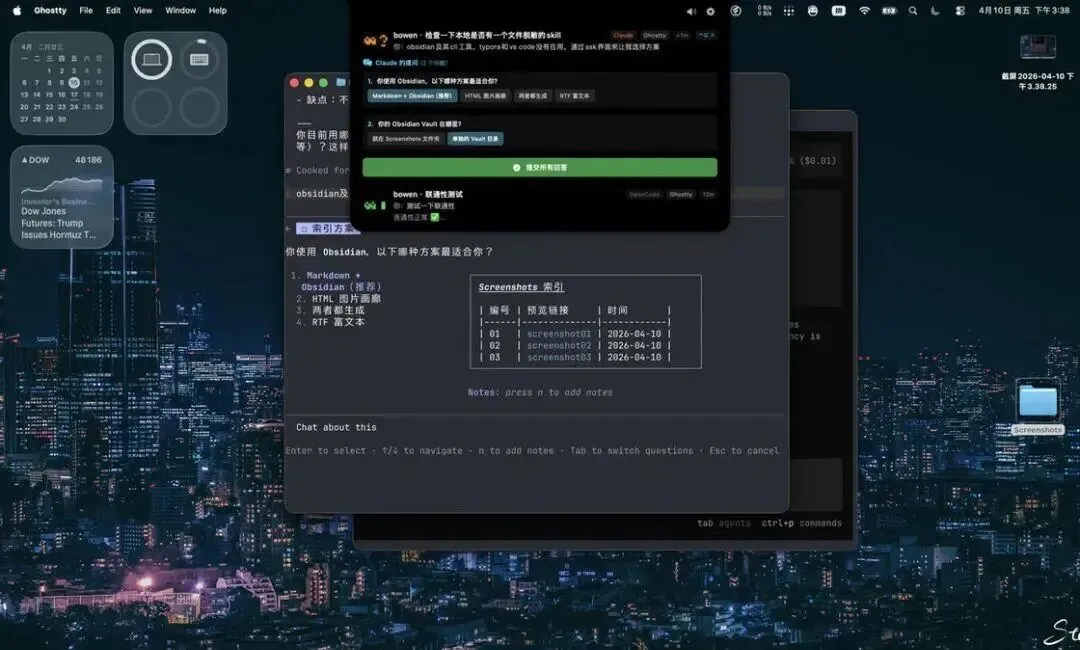1080x650 pixels.
Task: Select terminal option 4 RTF
Action: (330, 322)
